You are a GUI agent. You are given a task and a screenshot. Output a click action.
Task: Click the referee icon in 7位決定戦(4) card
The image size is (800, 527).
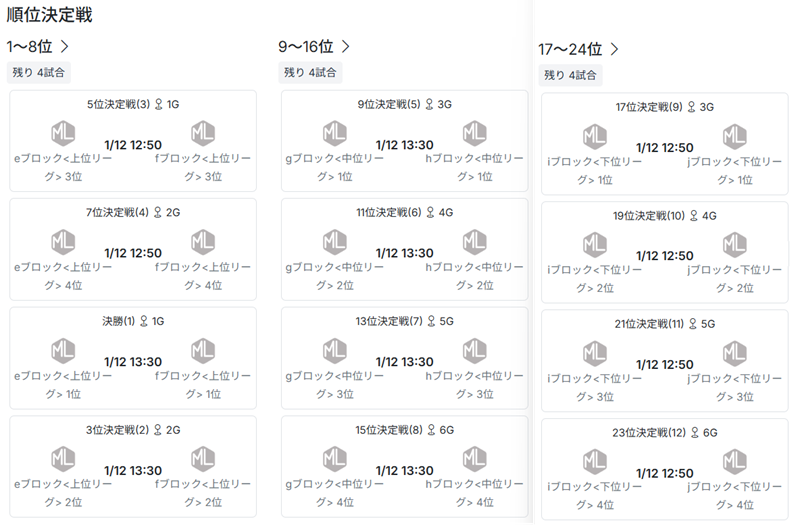click(158, 212)
